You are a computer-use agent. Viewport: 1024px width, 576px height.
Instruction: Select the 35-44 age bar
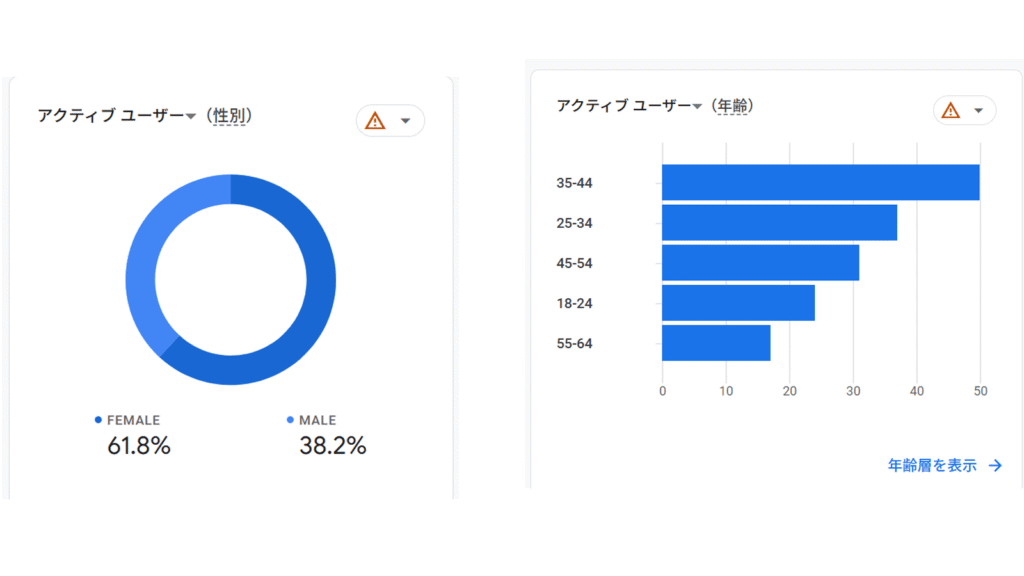click(x=820, y=182)
